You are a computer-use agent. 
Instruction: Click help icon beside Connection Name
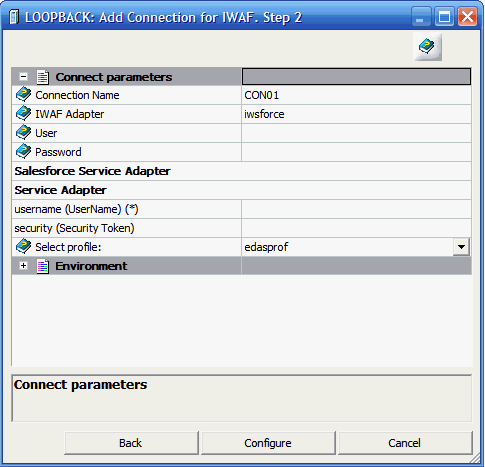point(23,95)
